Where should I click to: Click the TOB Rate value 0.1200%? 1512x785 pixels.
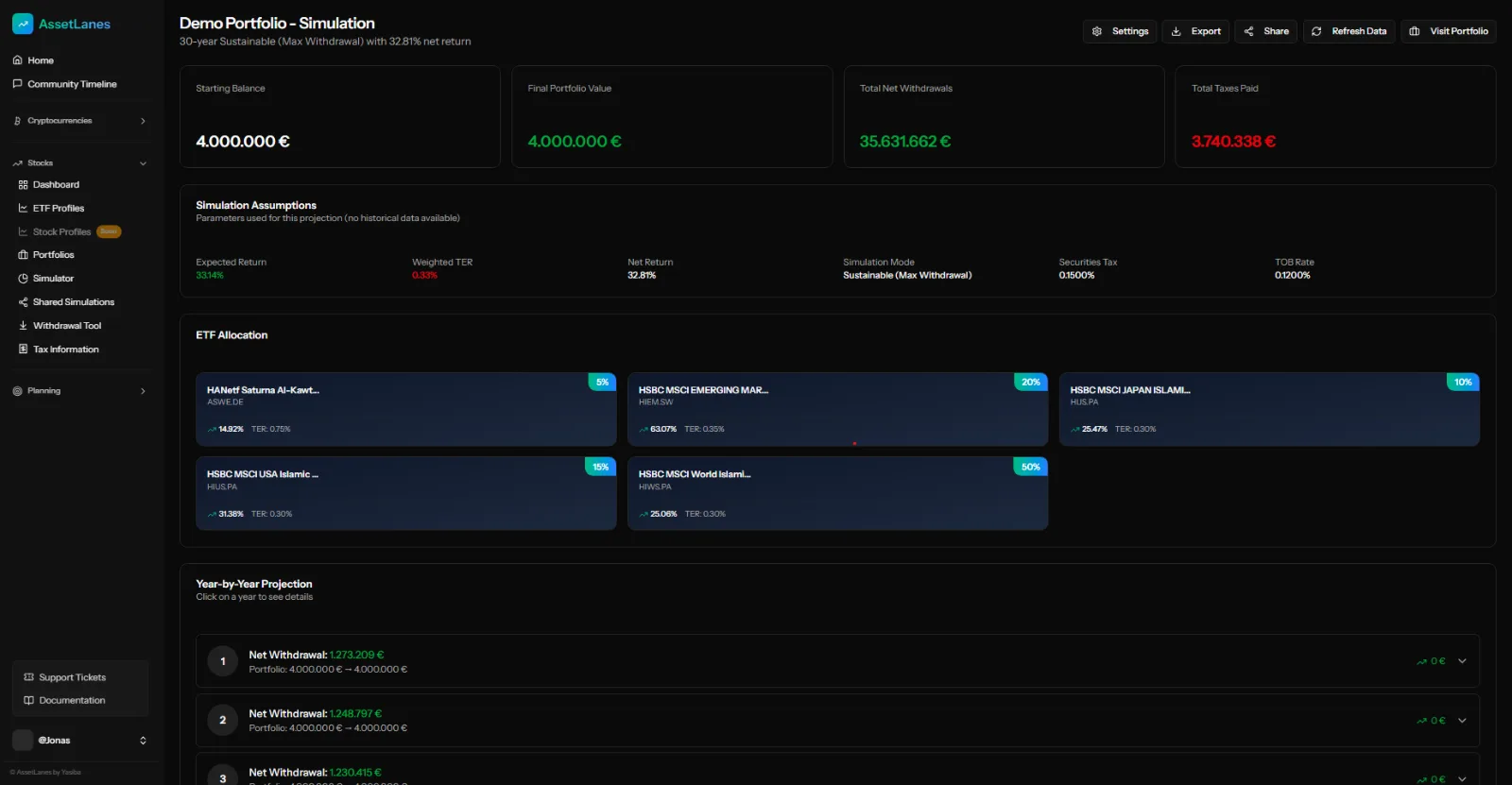click(1293, 276)
